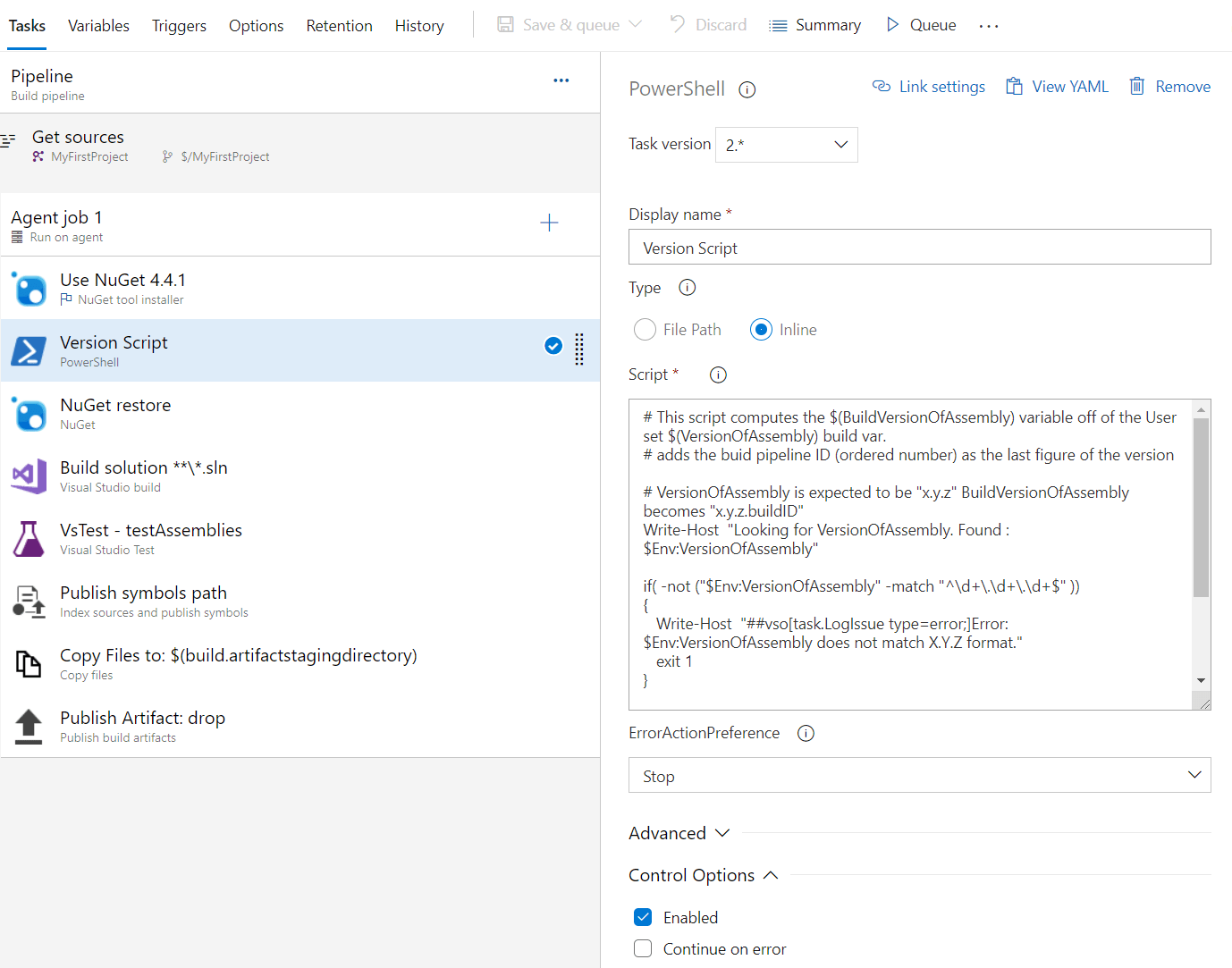
Task: Open the Task version dropdown
Action: coord(786,144)
